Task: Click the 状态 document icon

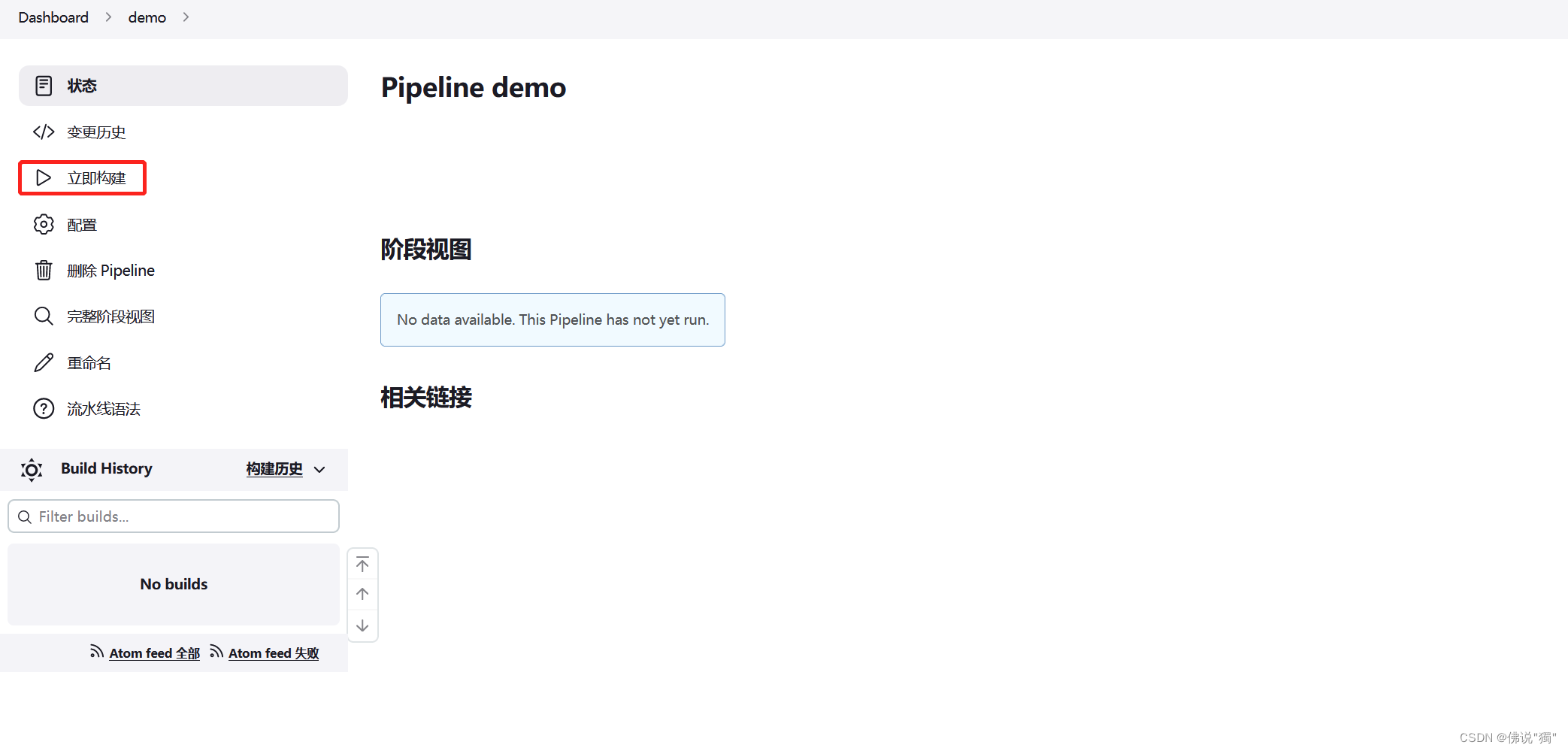Action: coord(44,86)
